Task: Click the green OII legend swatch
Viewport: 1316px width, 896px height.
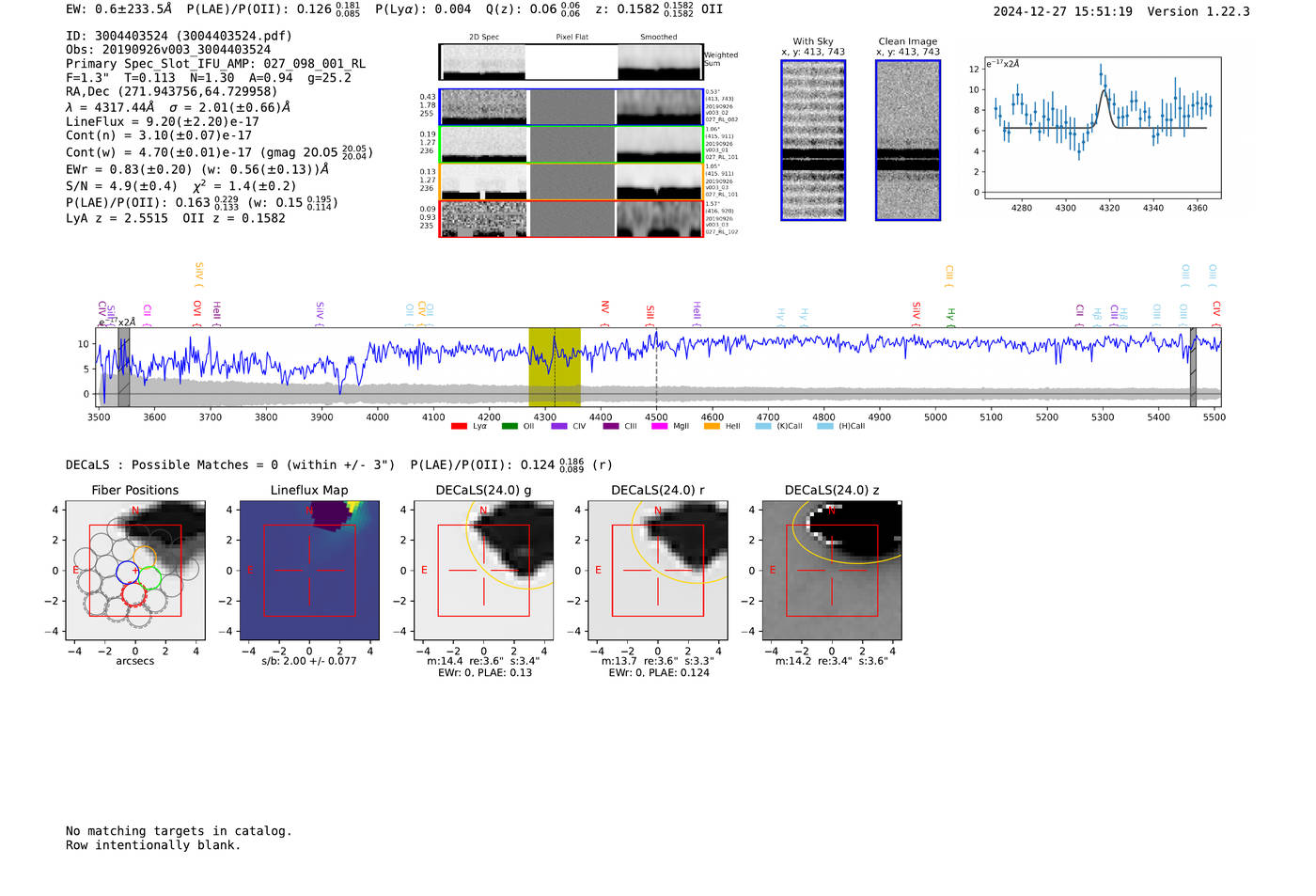Action: point(509,426)
